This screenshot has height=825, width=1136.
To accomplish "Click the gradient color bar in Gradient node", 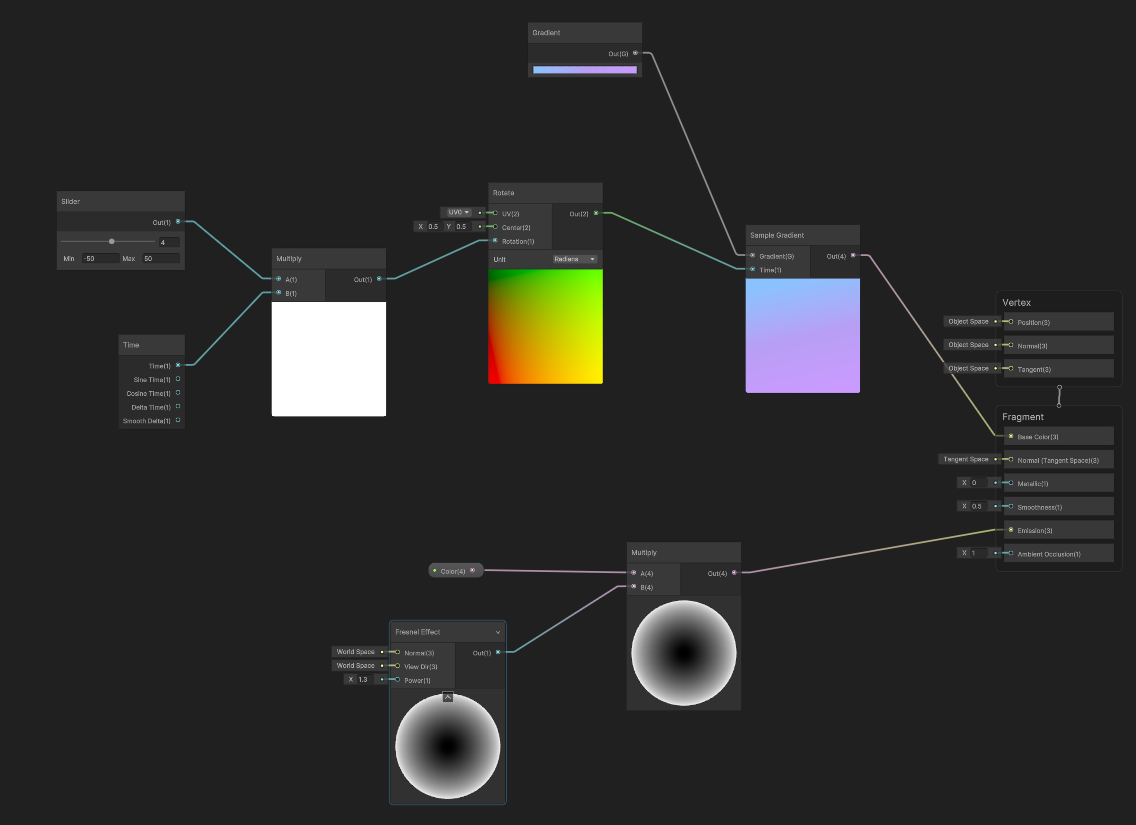I will pos(585,70).
